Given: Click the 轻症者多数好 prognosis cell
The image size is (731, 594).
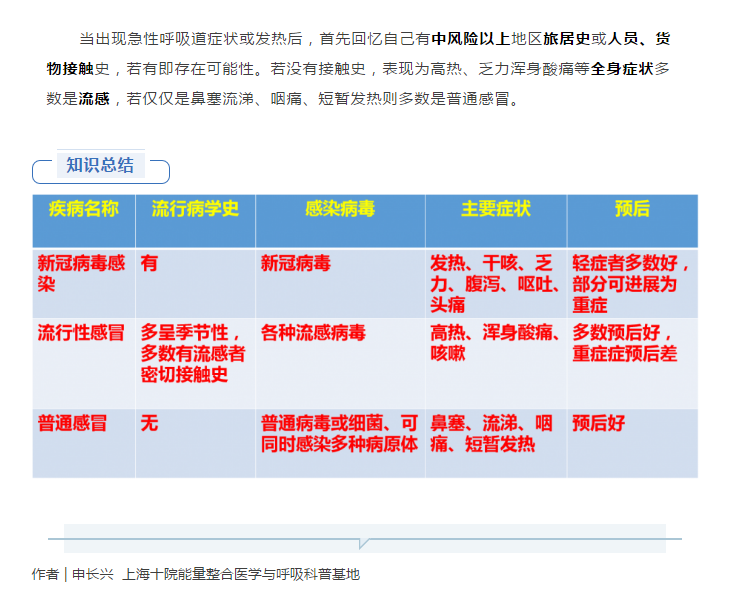Looking at the screenshot, I should (632, 283).
